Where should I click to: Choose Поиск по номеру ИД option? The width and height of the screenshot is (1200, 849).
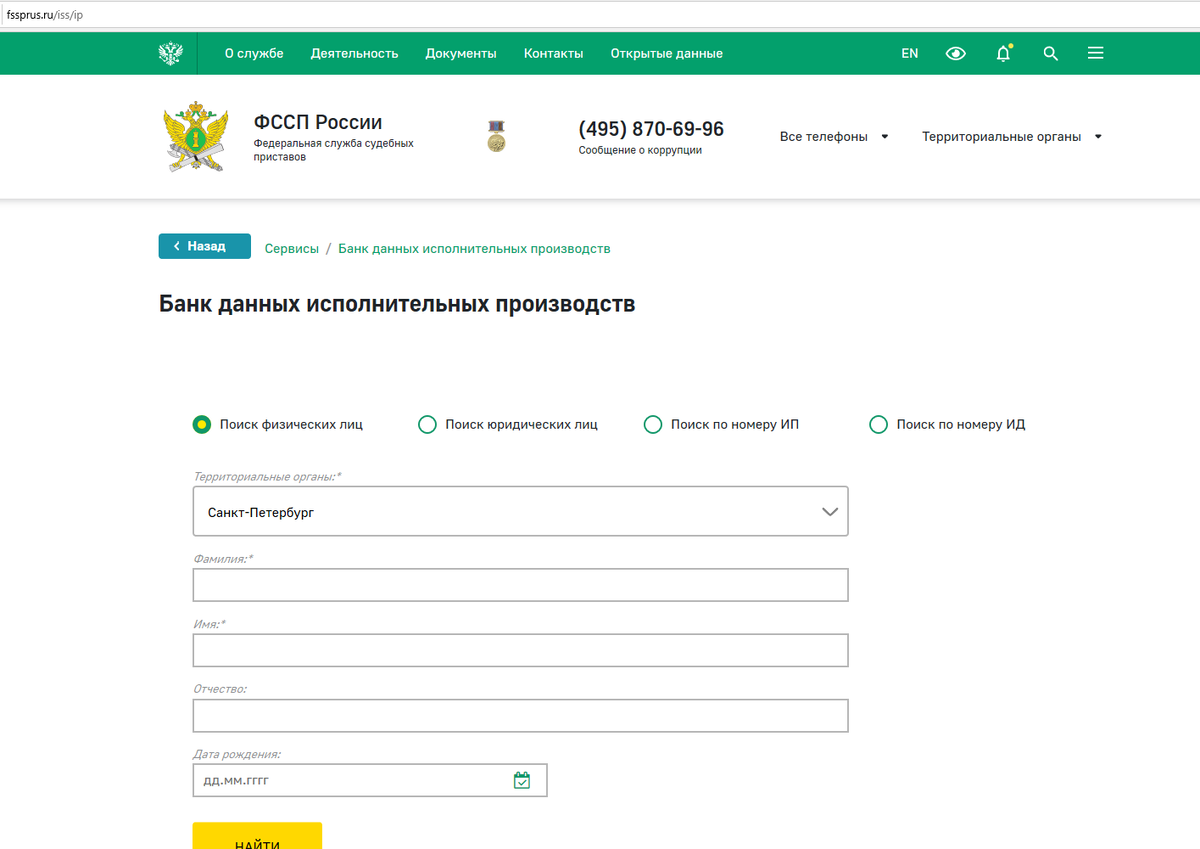[x=878, y=424]
